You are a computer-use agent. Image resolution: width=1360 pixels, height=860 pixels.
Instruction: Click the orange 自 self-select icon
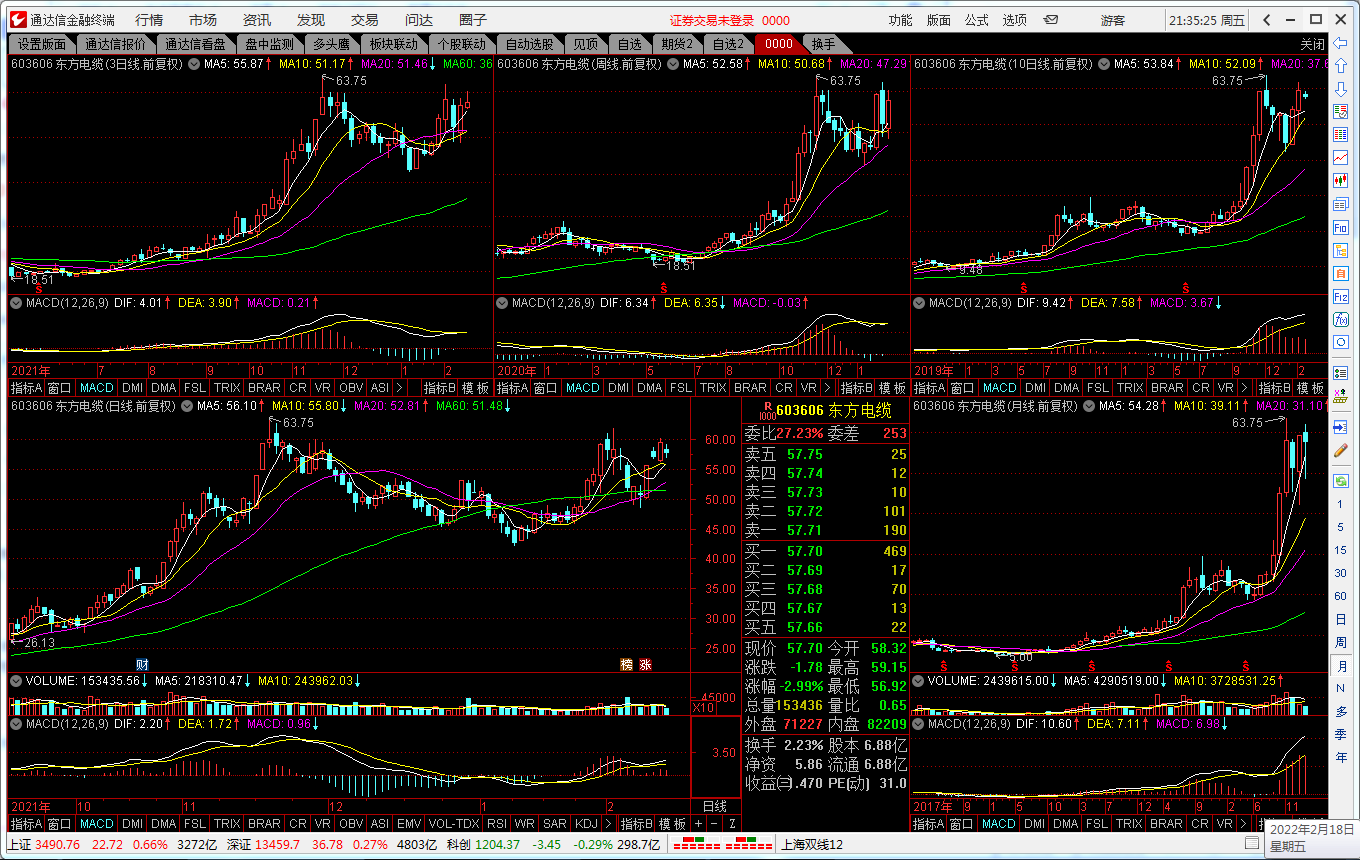coord(1341,274)
